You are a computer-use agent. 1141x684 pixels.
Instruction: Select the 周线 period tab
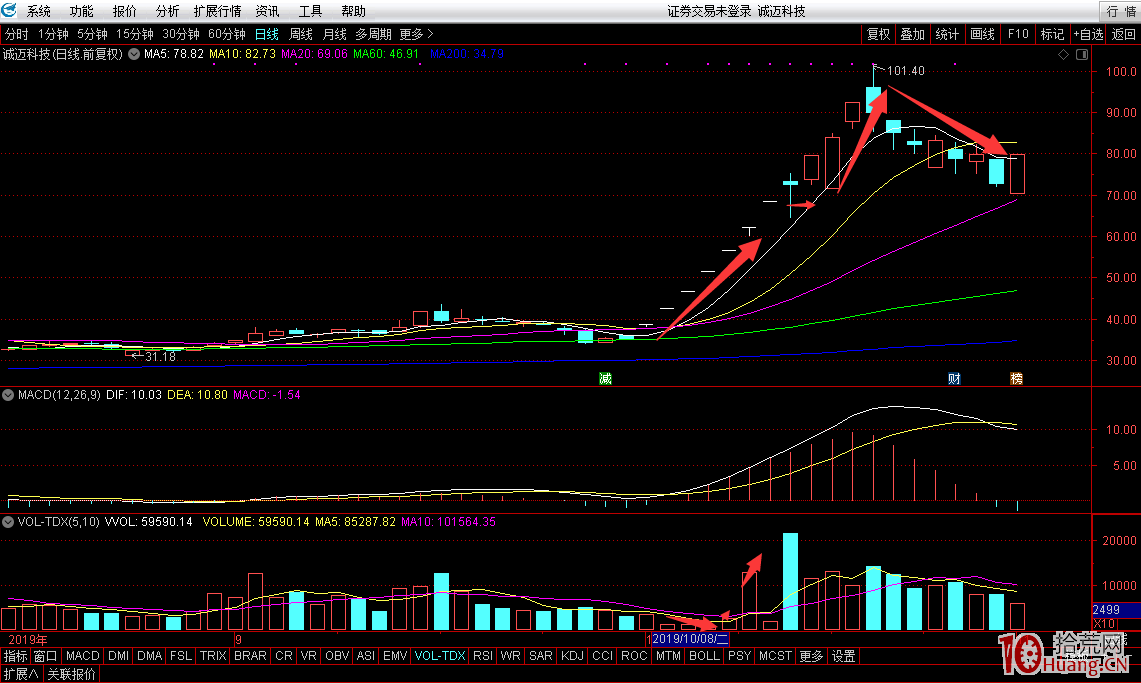[x=301, y=34]
